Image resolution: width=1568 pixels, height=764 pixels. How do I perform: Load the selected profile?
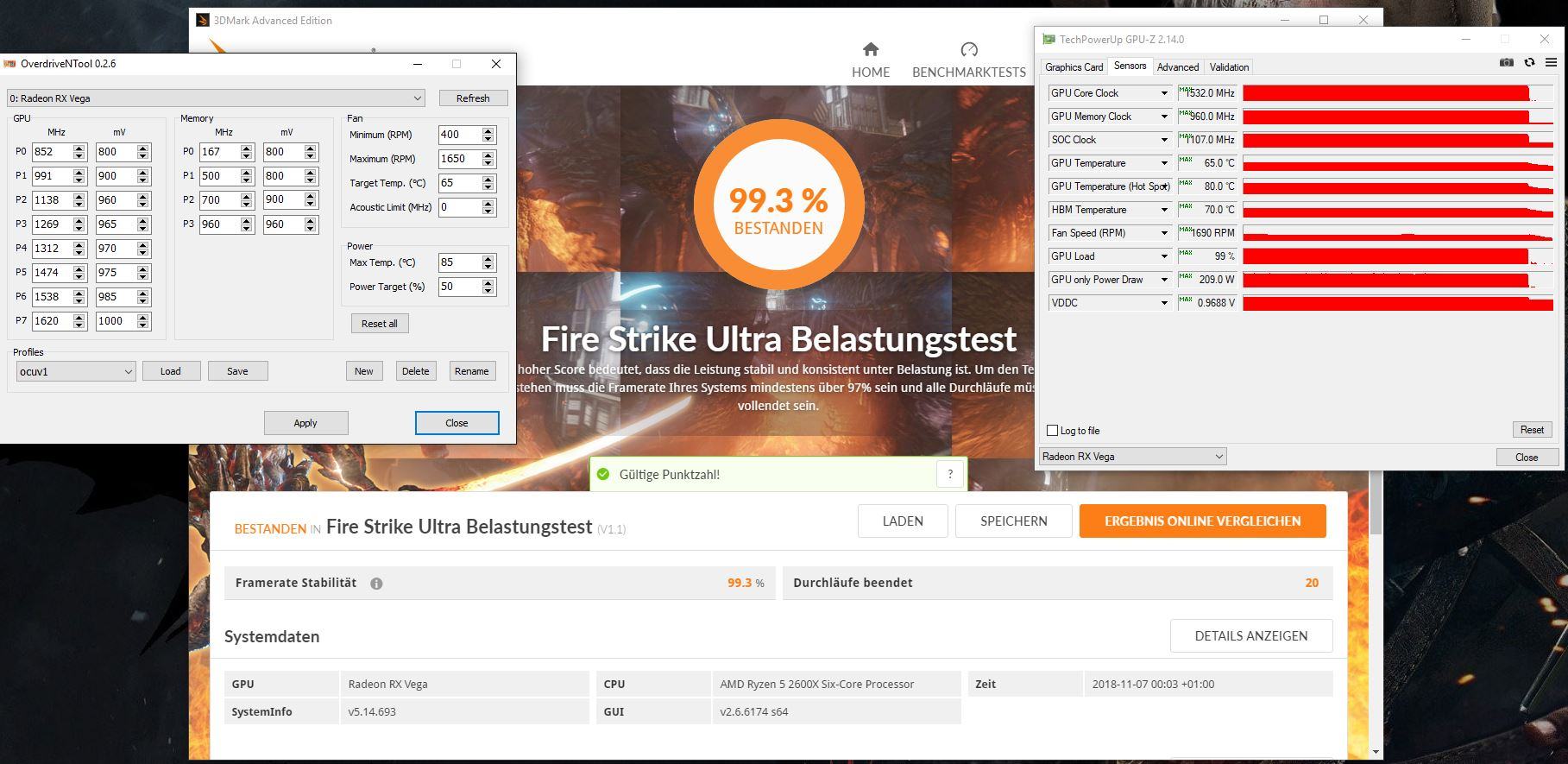[171, 371]
